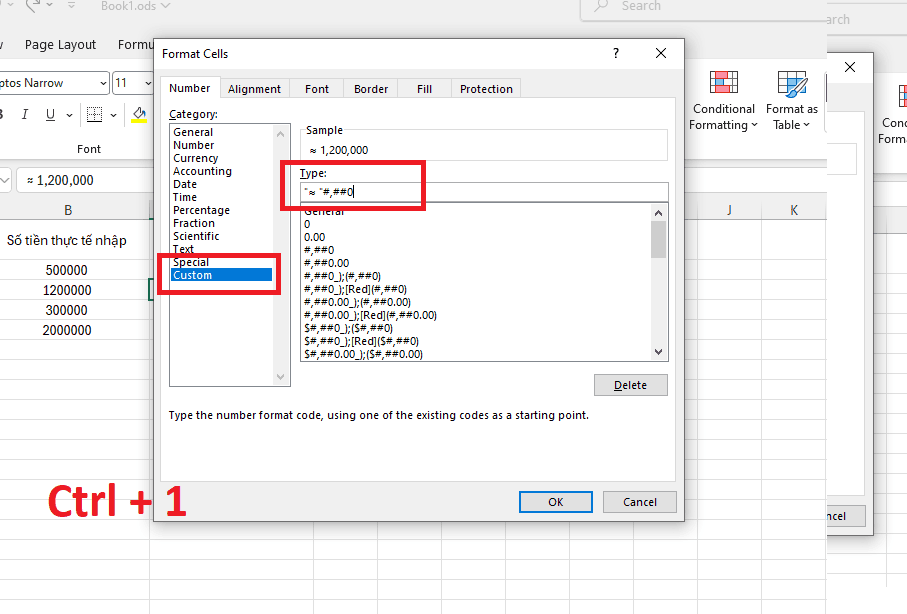Click the Fill Color bucket icon
This screenshot has height=614, width=907.
tap(139, 115)
